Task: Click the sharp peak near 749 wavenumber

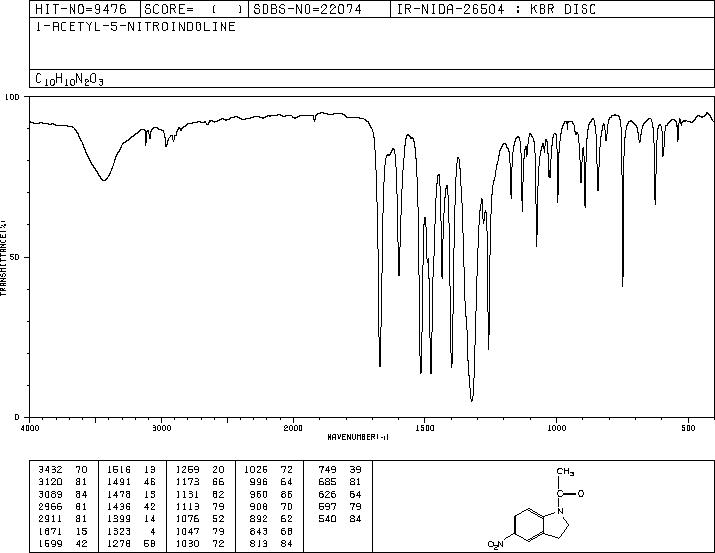Action: [x=622, y=285]
